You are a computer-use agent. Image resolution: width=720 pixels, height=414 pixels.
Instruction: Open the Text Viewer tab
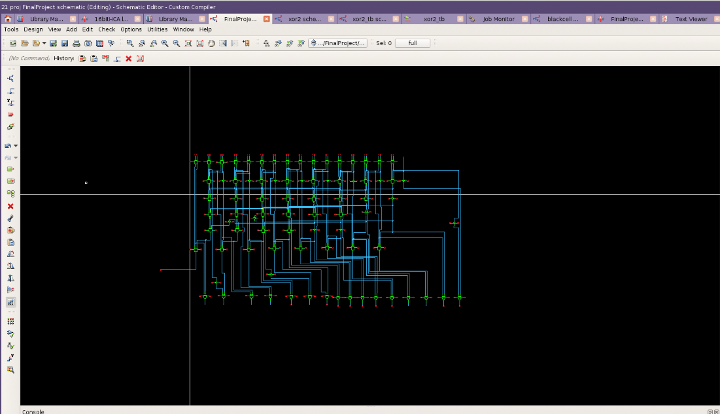tap(691, 19)
